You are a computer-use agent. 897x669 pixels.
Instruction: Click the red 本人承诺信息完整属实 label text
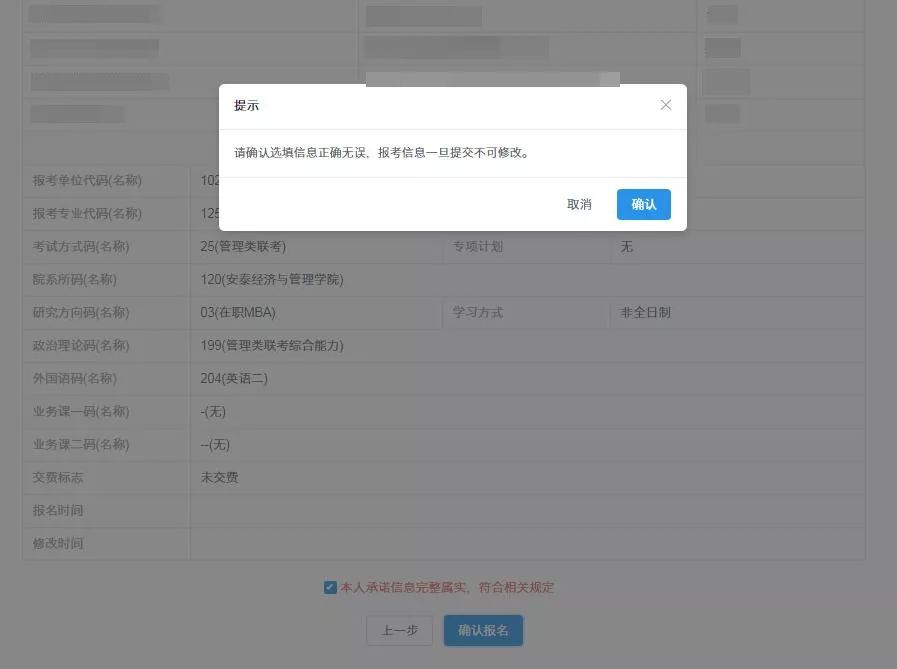point(446,588)
